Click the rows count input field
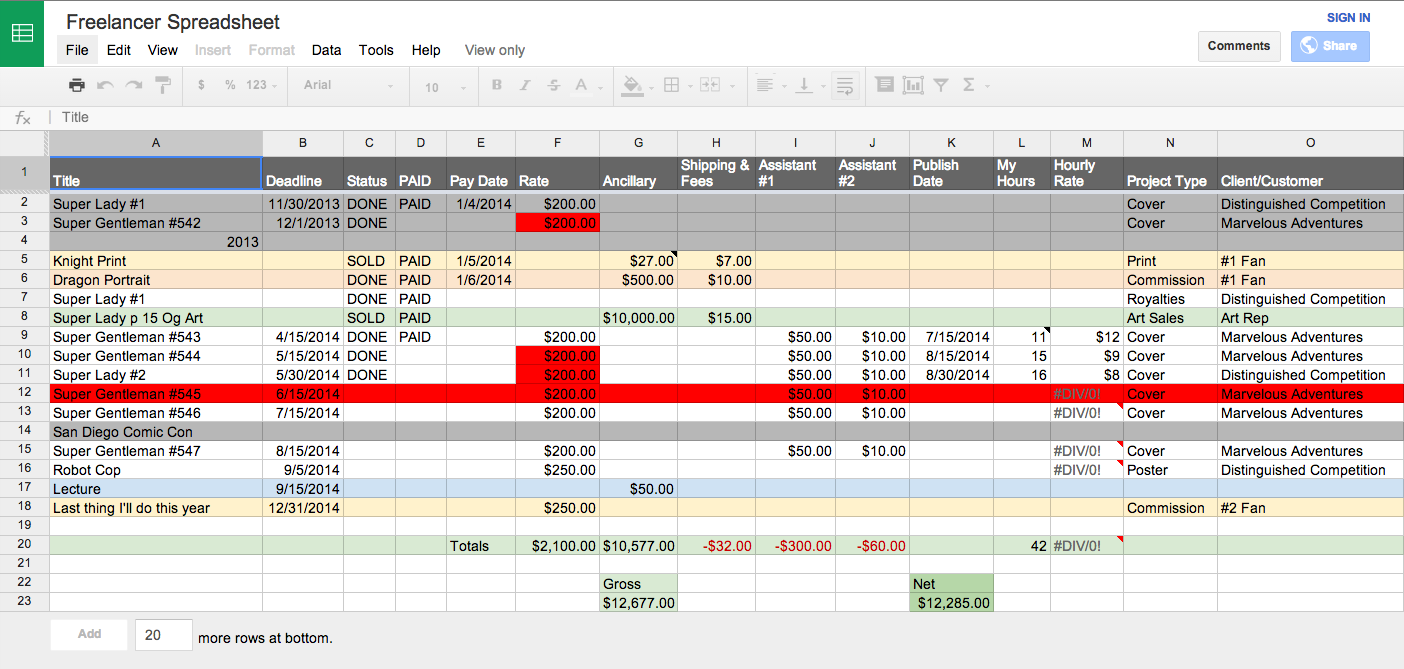 pos(164,635)
